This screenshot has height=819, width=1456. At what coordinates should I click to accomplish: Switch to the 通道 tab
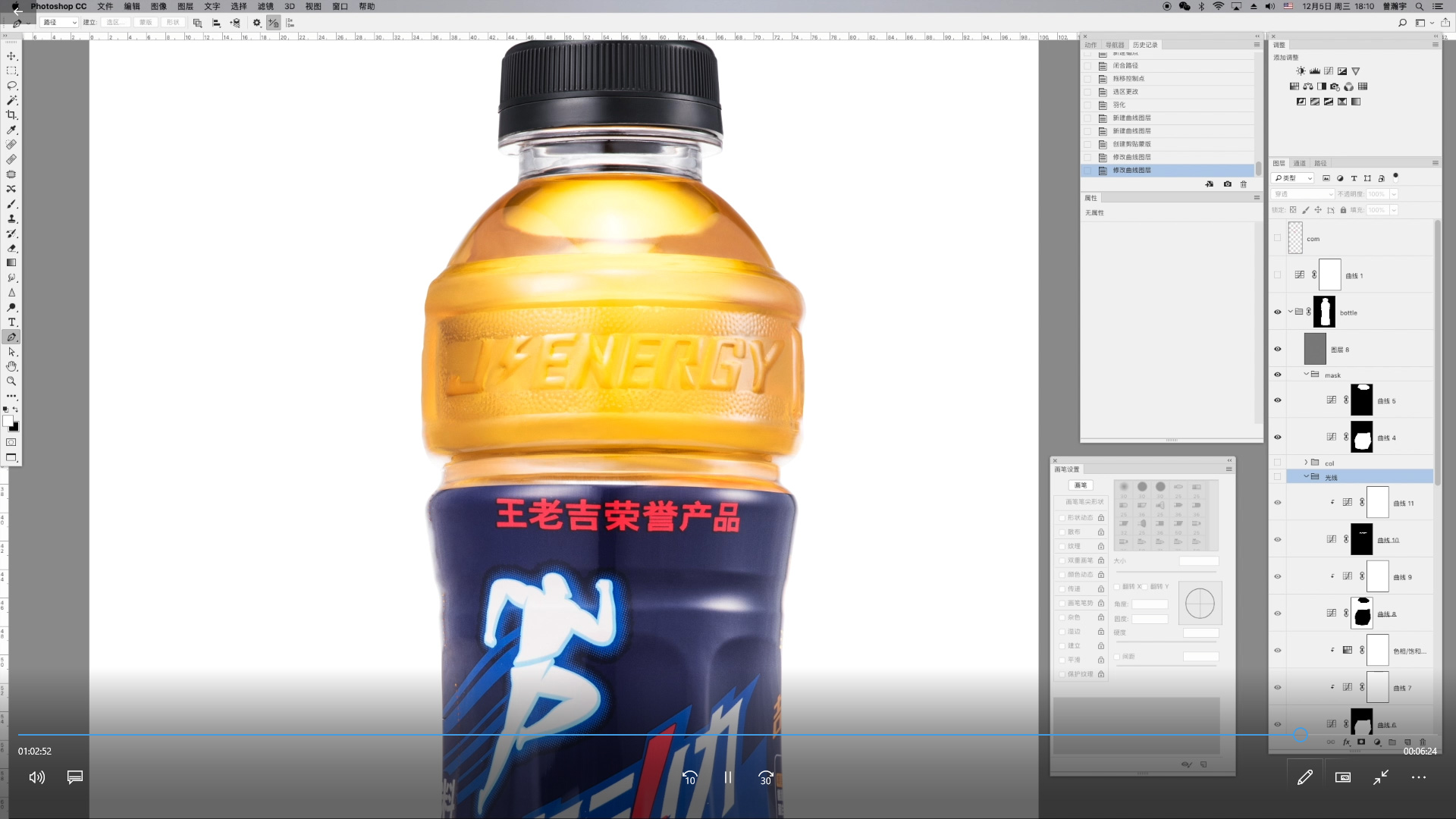tap(1300, 163)
